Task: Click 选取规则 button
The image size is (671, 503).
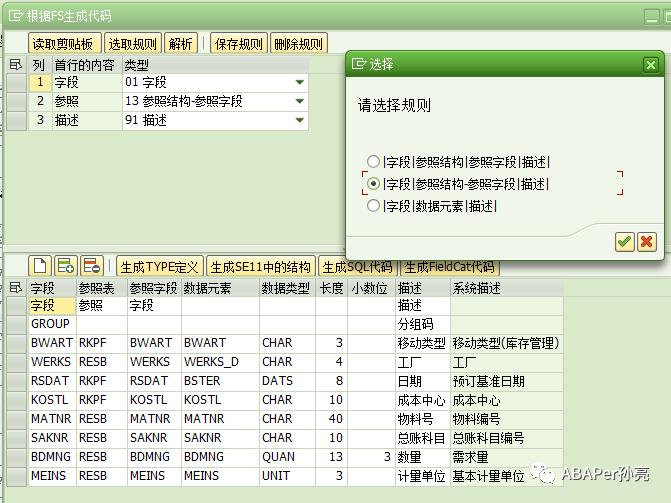Action: pyautogui.click(x=133, y=44)
